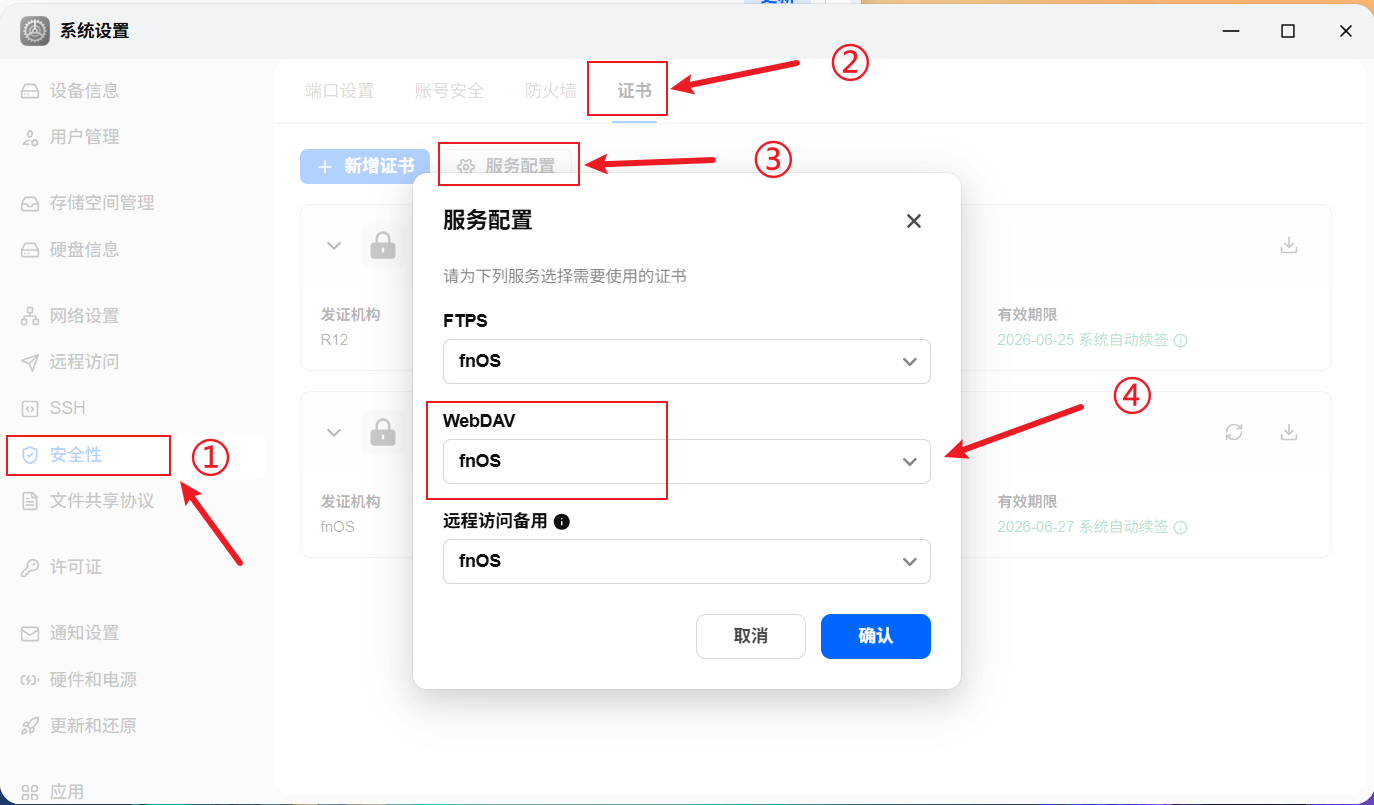1374x805 pixels.
Task: Collapse the fnOS certificate card chevron
Action: [x=334, y=432]
